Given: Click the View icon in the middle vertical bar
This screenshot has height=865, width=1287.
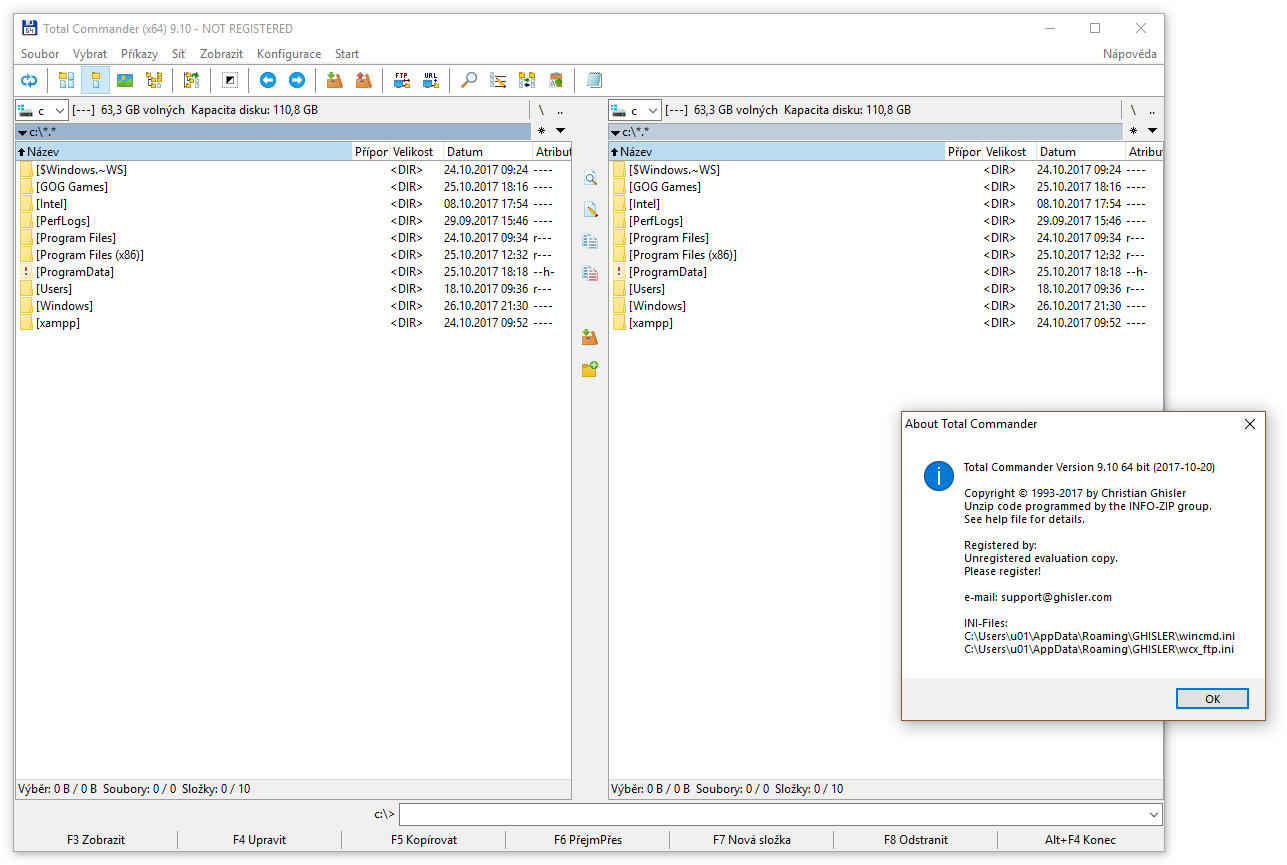Looking at the screenshot, I should (590, 178).
